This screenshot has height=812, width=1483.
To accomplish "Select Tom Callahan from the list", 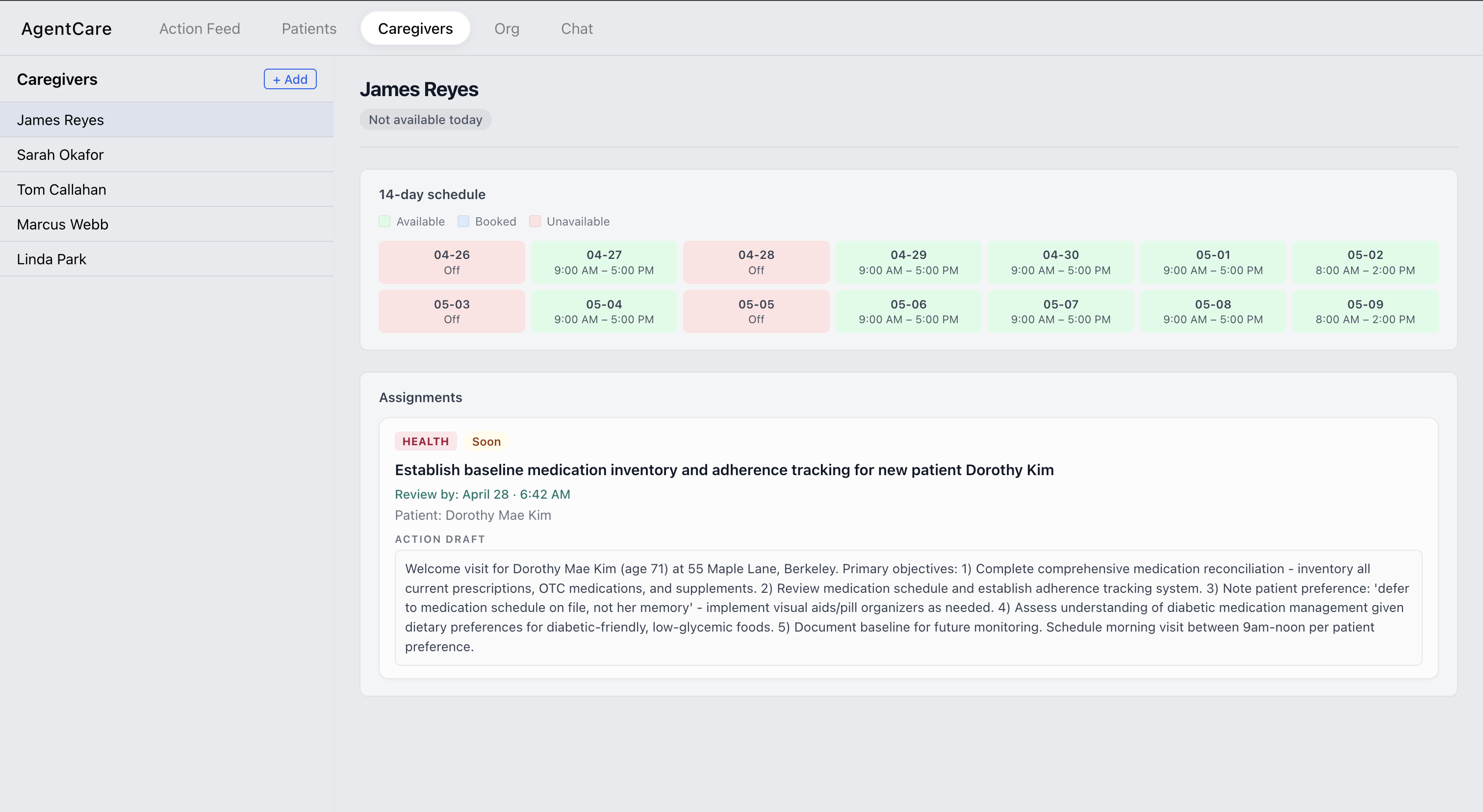I will click(61, 189).
